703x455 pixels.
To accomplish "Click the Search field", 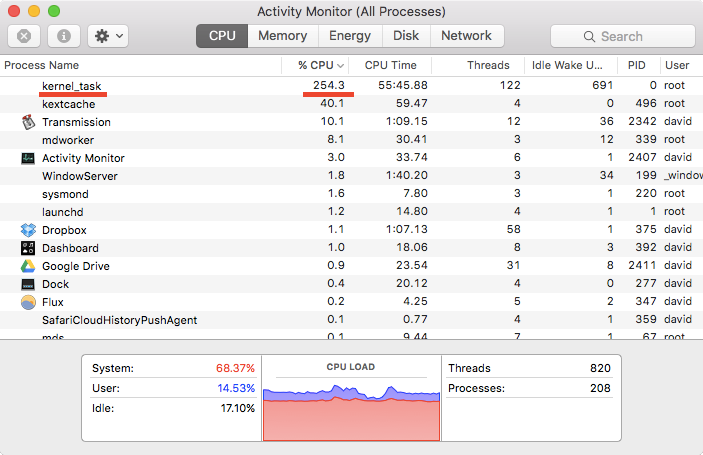I will [623, 36].
